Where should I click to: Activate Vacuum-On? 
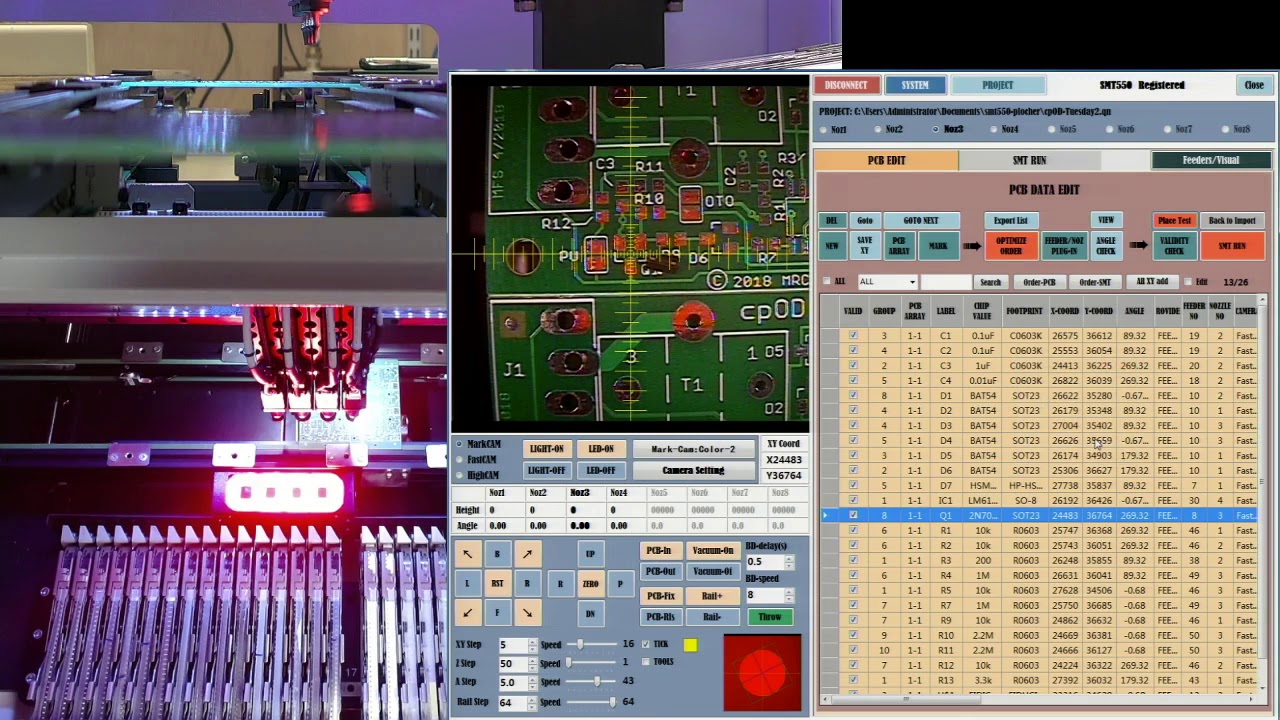[713, 550]
